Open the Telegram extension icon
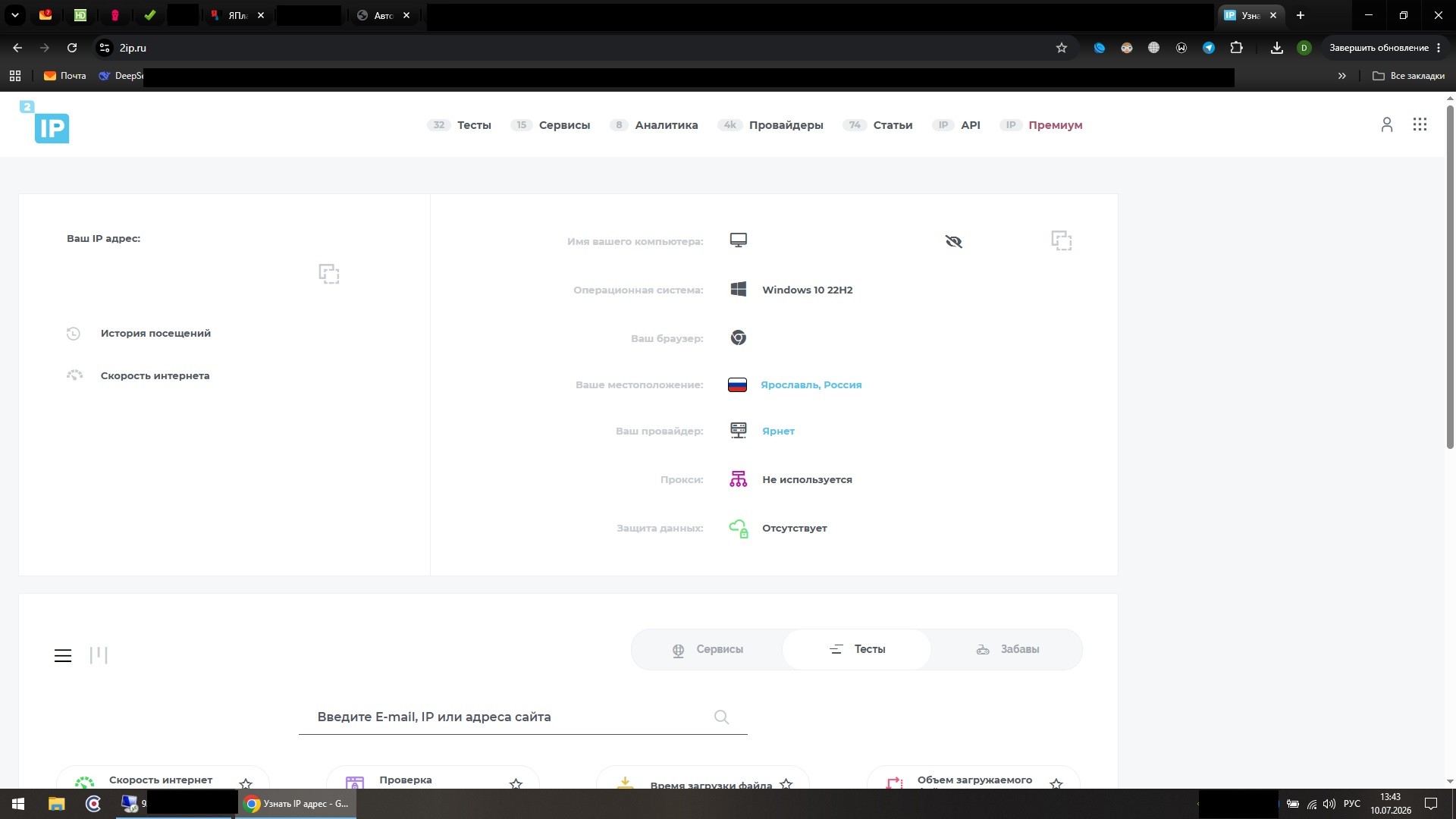 point(1209,48)
